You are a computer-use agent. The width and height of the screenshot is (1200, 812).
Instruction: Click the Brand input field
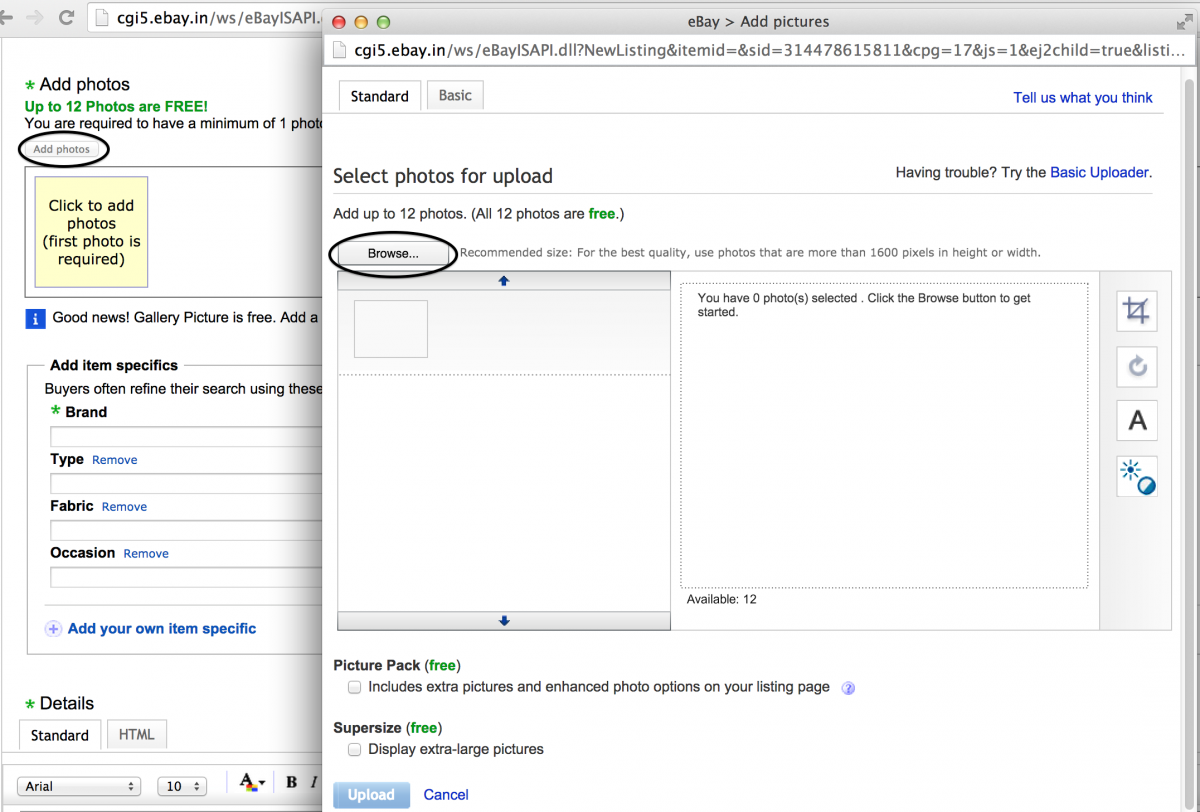pos(185,437)
